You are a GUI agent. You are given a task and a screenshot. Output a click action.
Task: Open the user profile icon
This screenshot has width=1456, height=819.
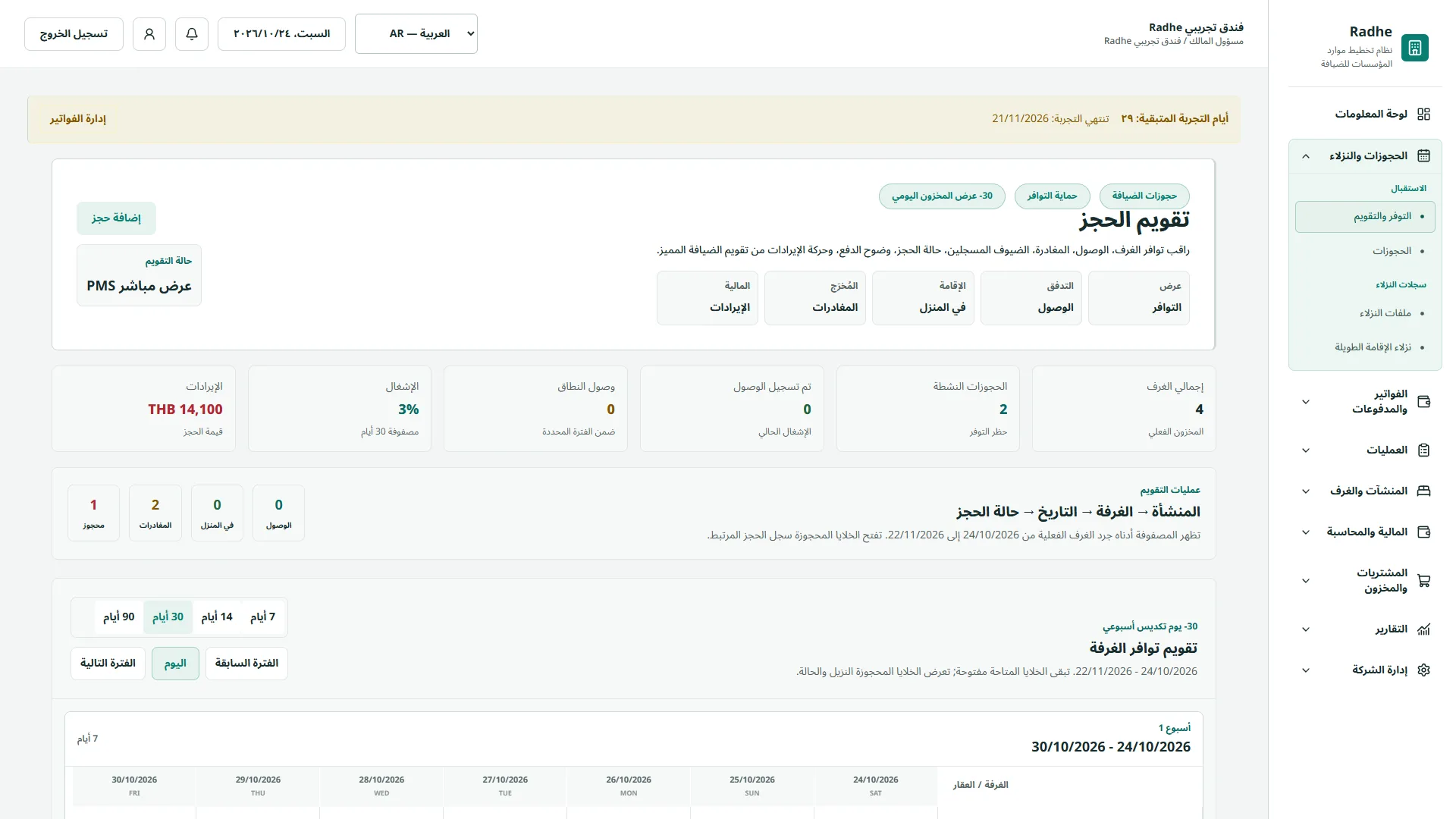pos(149,34)
